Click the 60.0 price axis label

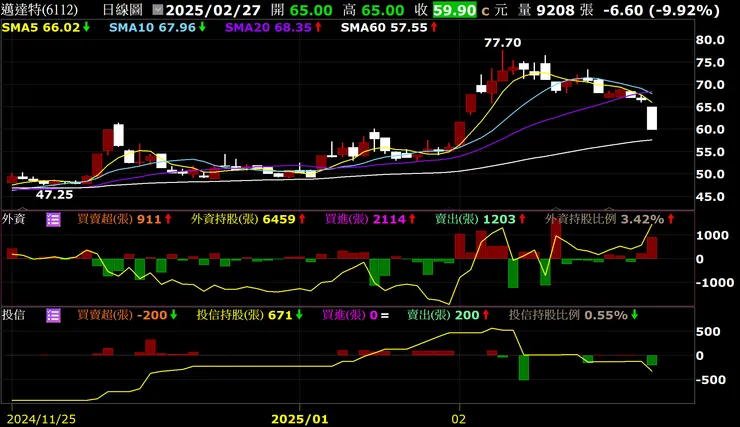point(710,129)
